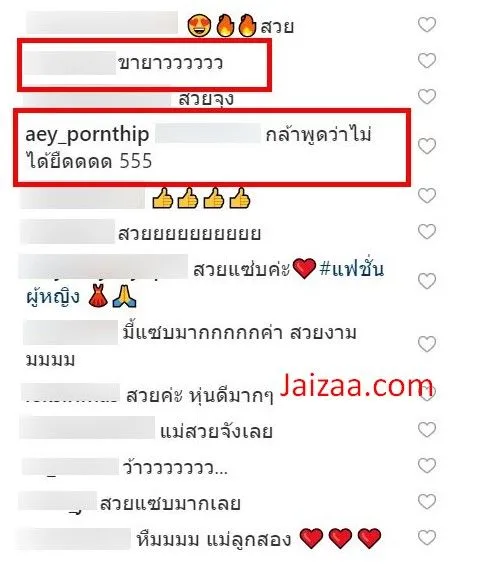Like the สวยค่ะ หุ่นดีมากๆ comment

click(427, 393)
